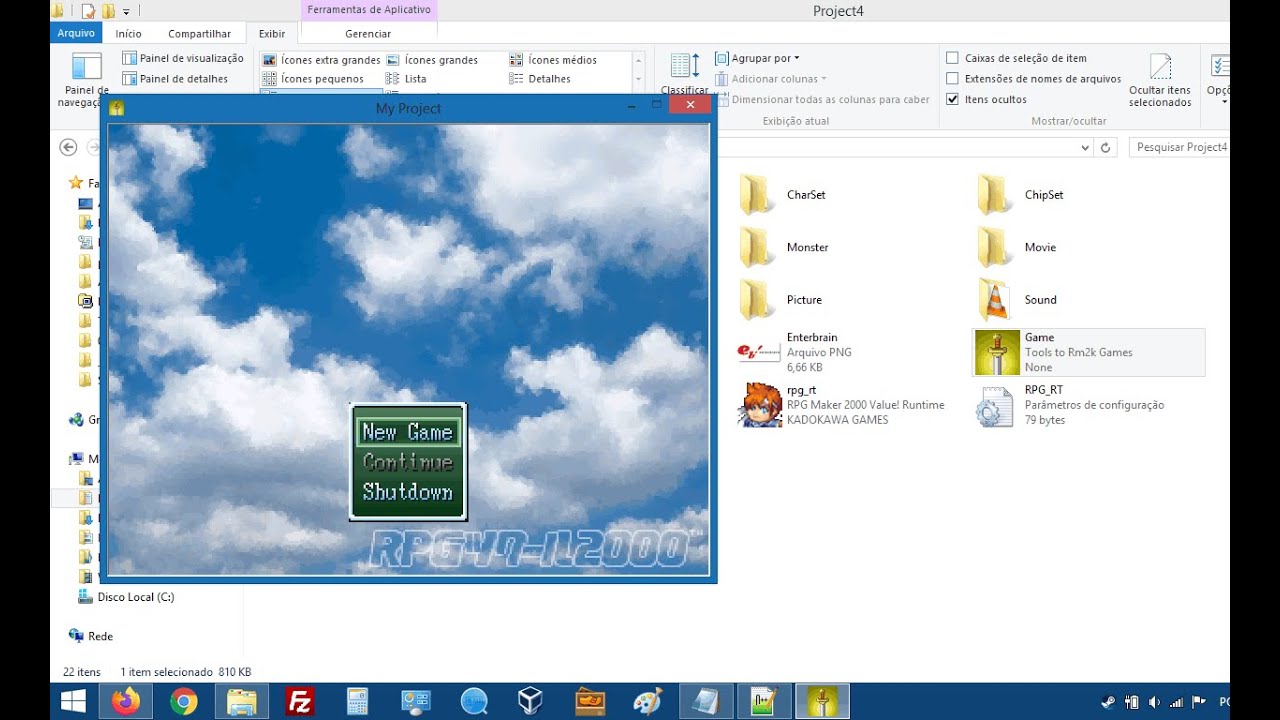Switch to the Início tab
Viewport: 1280px width, 720px height.
pos(128,34)
